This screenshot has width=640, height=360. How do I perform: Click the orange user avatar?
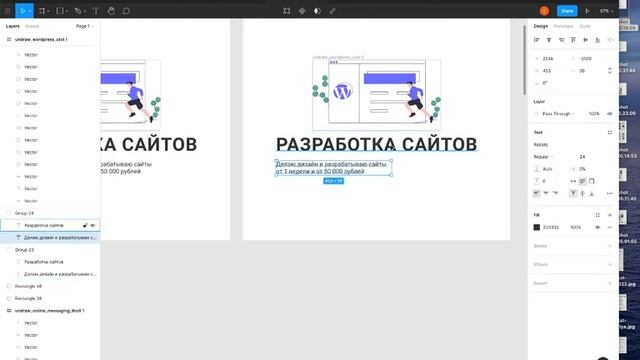coord(544,11)
